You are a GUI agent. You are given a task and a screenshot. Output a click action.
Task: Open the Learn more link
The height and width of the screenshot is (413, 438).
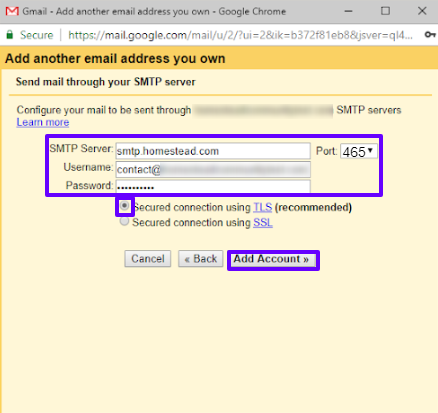[43, 122]
